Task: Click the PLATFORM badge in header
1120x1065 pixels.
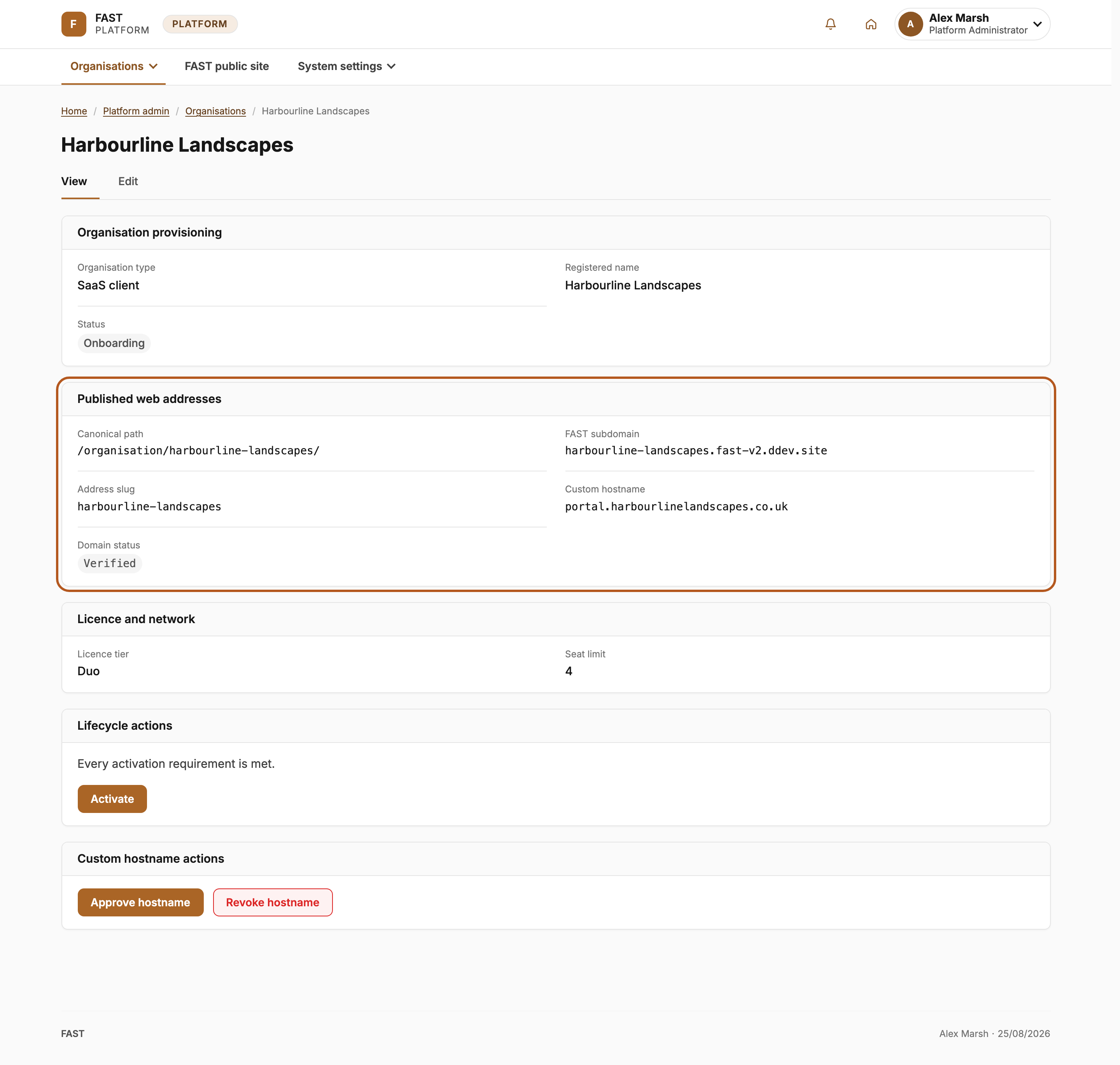Action: click(200, 24)
